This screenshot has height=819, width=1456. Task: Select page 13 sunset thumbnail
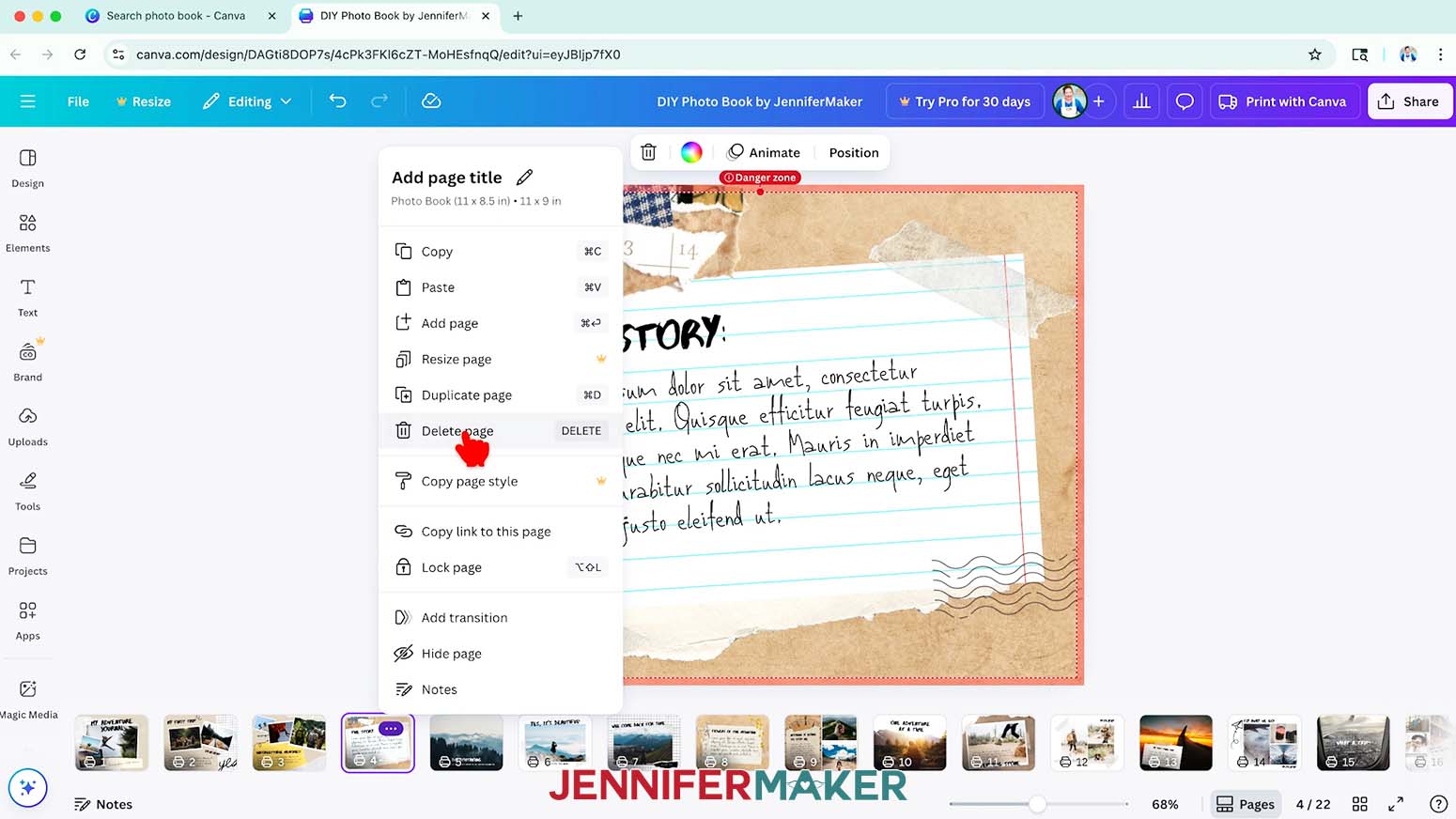[x=1176, y=743]
